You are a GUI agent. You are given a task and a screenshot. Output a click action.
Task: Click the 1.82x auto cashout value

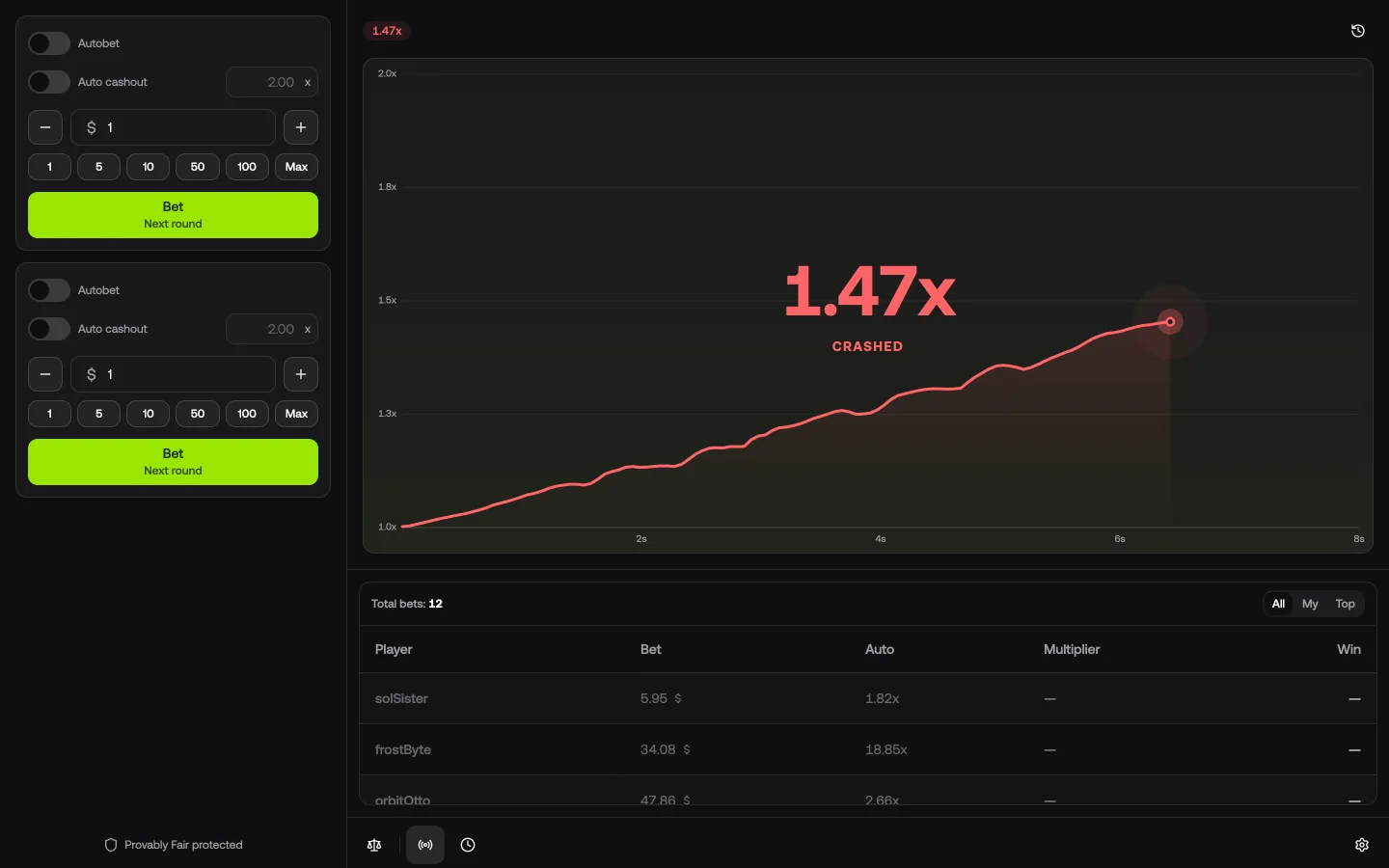click(882, 698)
